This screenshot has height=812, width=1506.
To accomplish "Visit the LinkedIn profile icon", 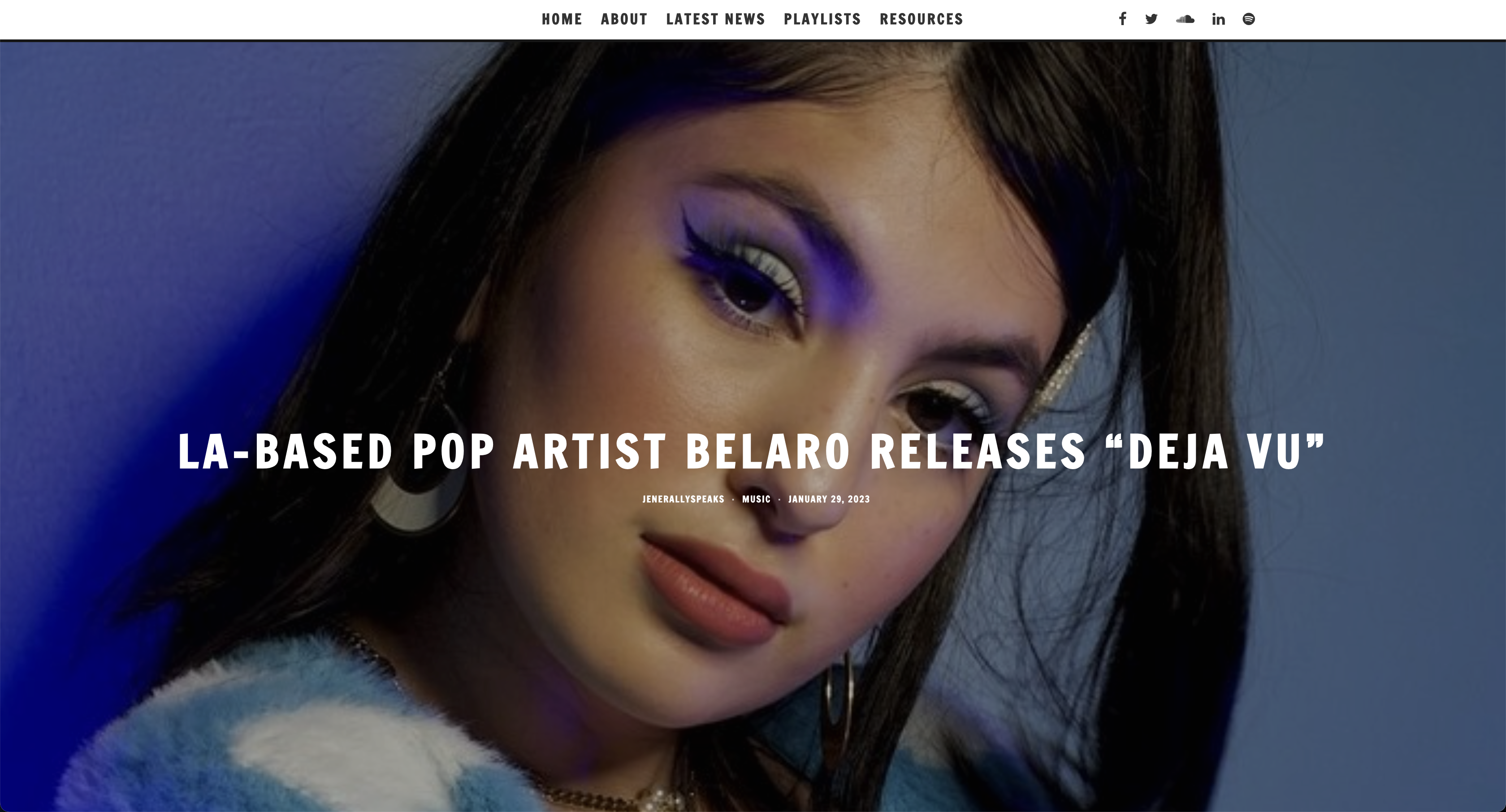I will [1218, 19].
